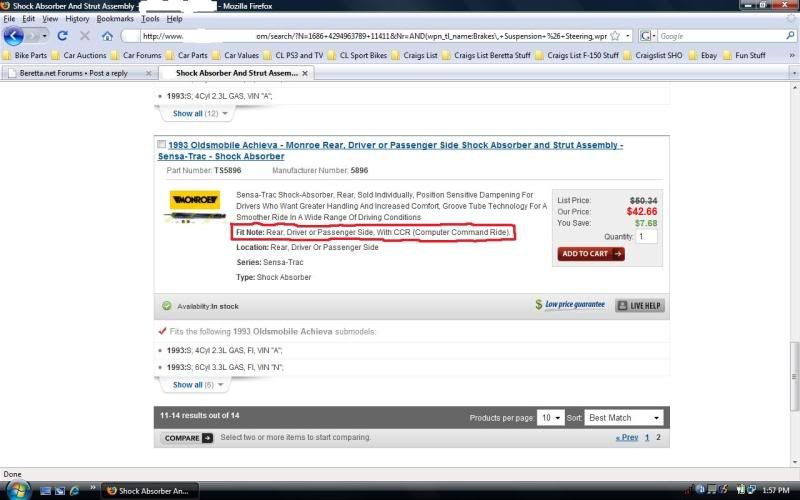
Task: Close the Beretta.net Forums tab
Action: pyautogui.click(x=148, y=73)
